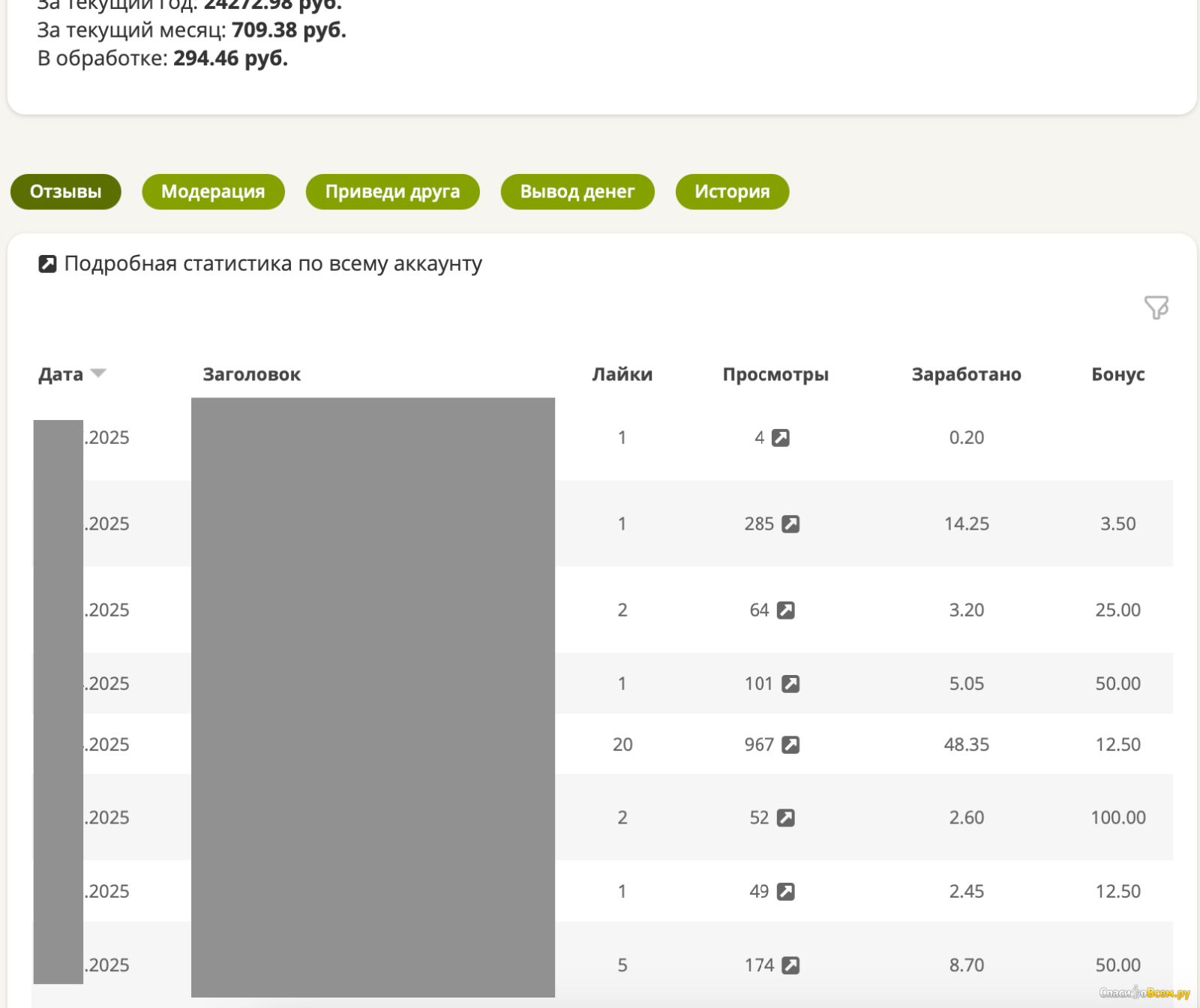1200x1008 pixels.
Task: Click the processing amount 294.46 руб.
Action: coord(230,58)
